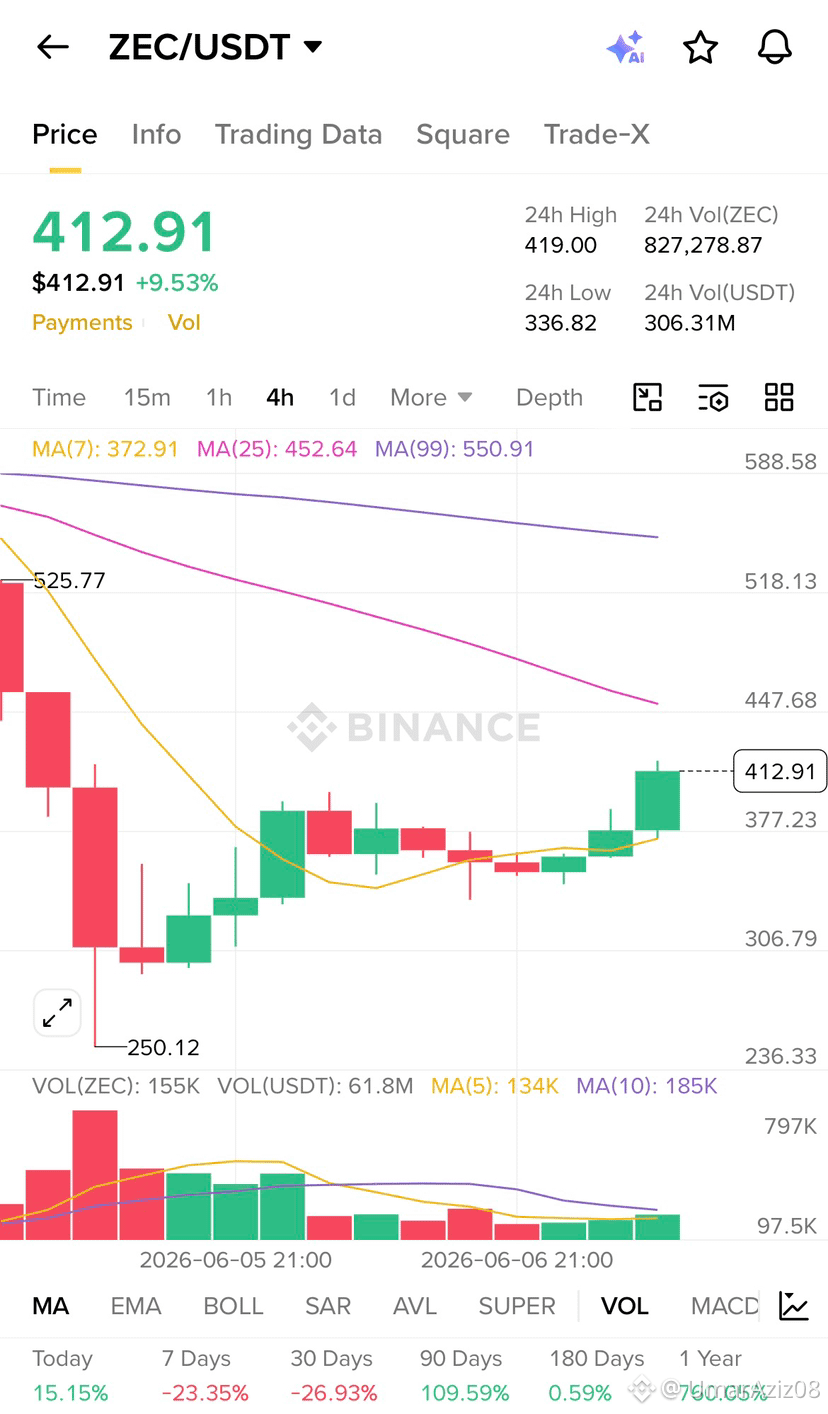Open the chart layout grid icon
The height and width of the screenshot is (1414, 828).
tap(779, 397)
